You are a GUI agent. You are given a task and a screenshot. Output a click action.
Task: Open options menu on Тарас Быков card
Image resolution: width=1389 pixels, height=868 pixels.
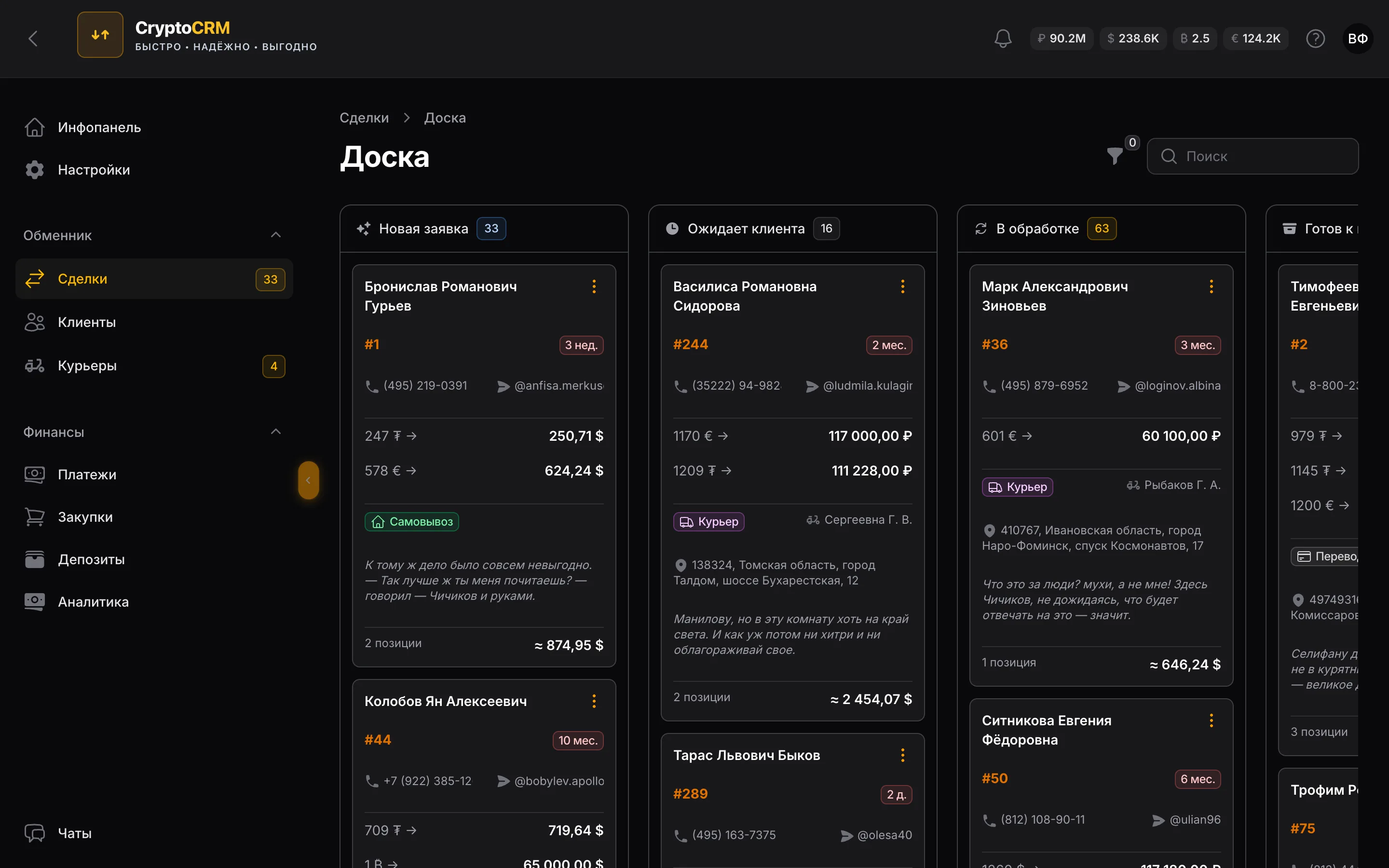point(902,755)
